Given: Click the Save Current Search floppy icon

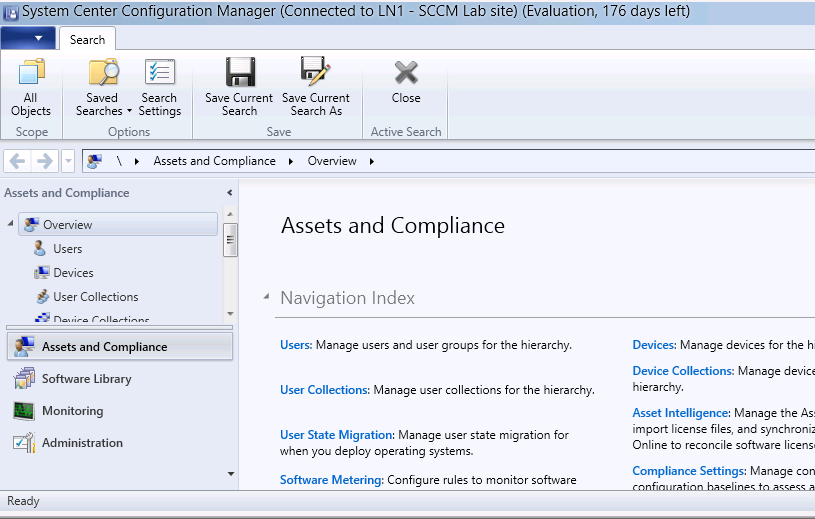Looking at the screenshot, I should (240, 72).
